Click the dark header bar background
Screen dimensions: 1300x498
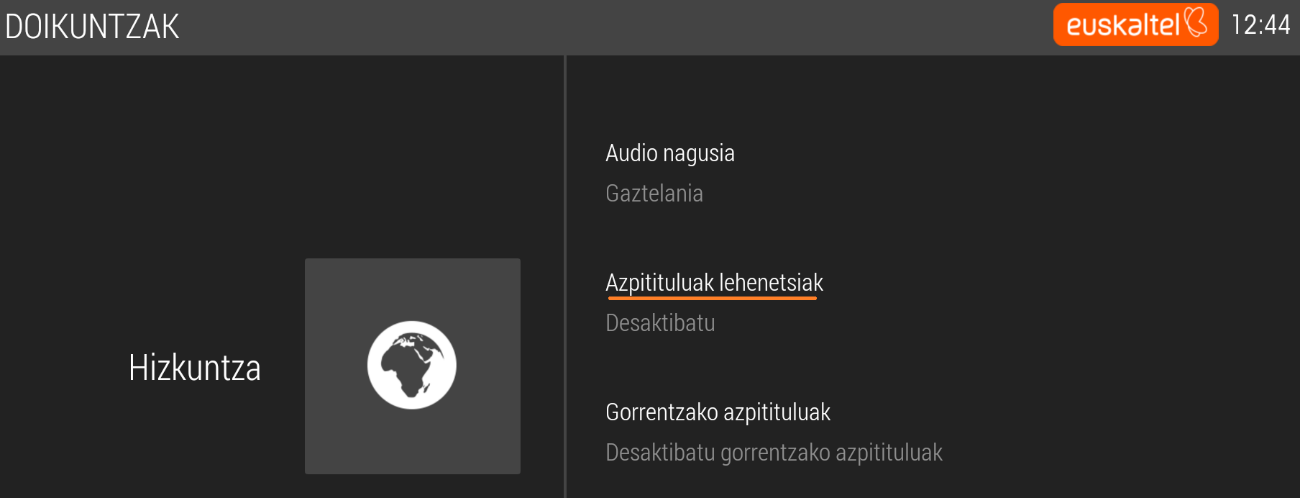click(x=600, y=27)
